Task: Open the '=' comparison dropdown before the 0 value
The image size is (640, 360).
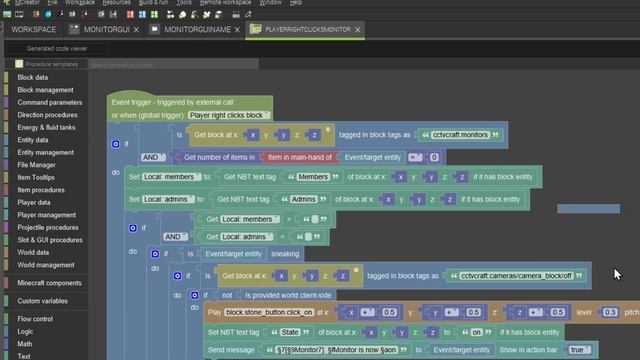Action: [415, 157]
